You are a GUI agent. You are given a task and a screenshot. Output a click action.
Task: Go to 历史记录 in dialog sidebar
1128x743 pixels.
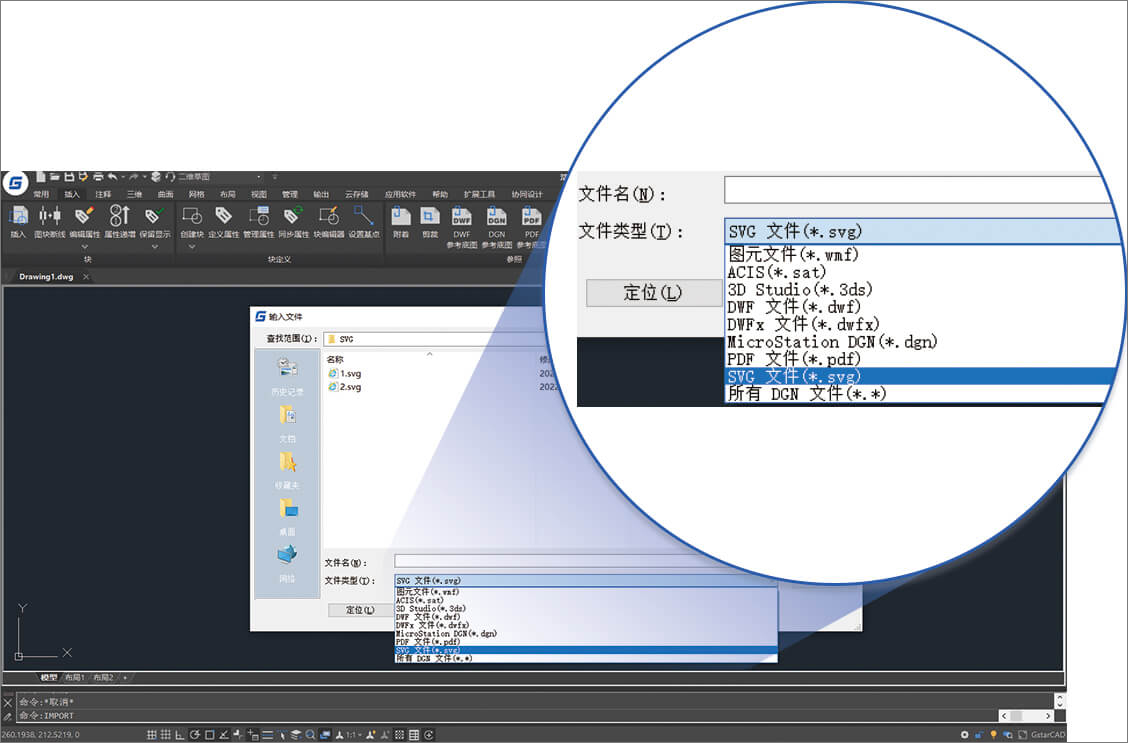[287, 376]
